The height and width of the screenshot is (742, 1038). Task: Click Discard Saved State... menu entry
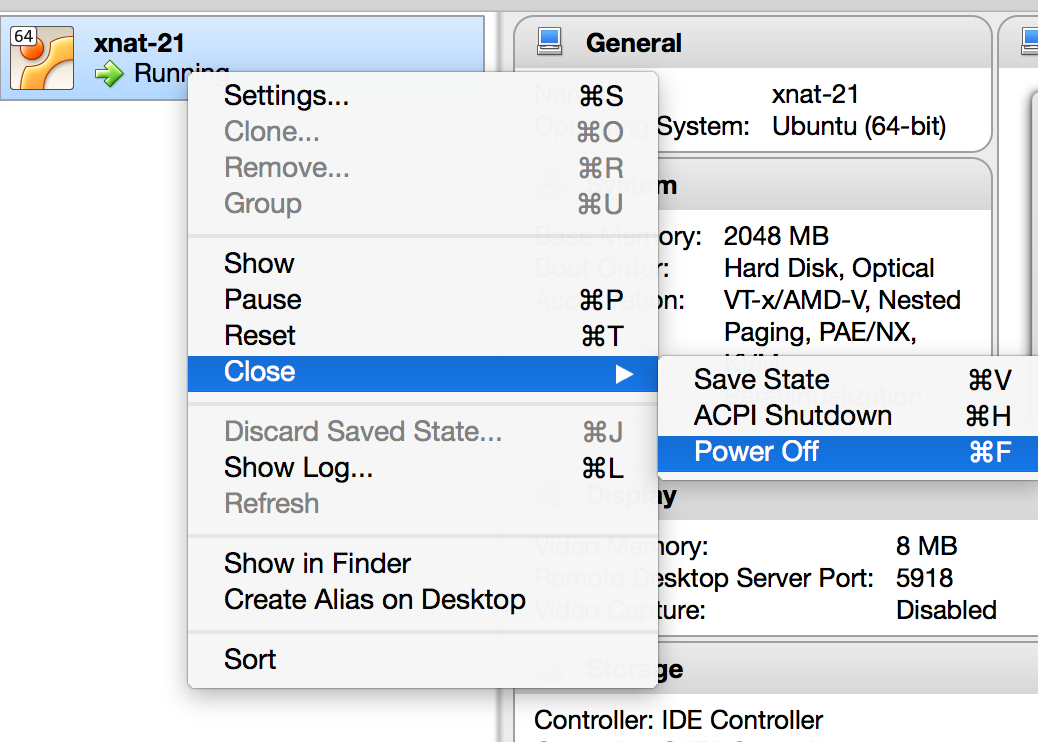[362, 432]
